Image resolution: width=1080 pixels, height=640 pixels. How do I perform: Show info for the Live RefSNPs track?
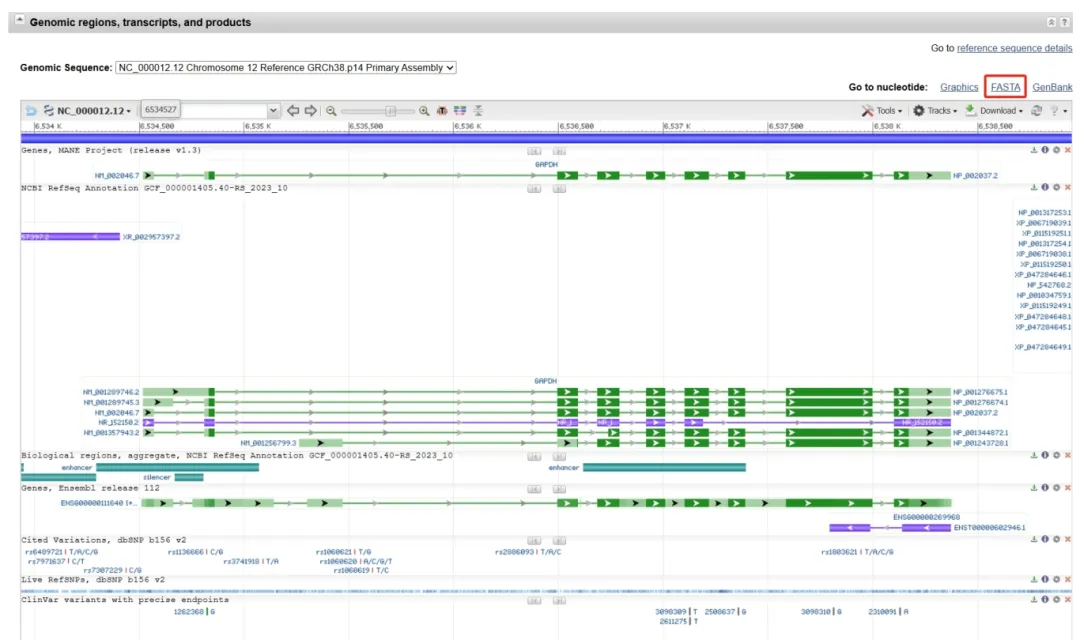1045,580
